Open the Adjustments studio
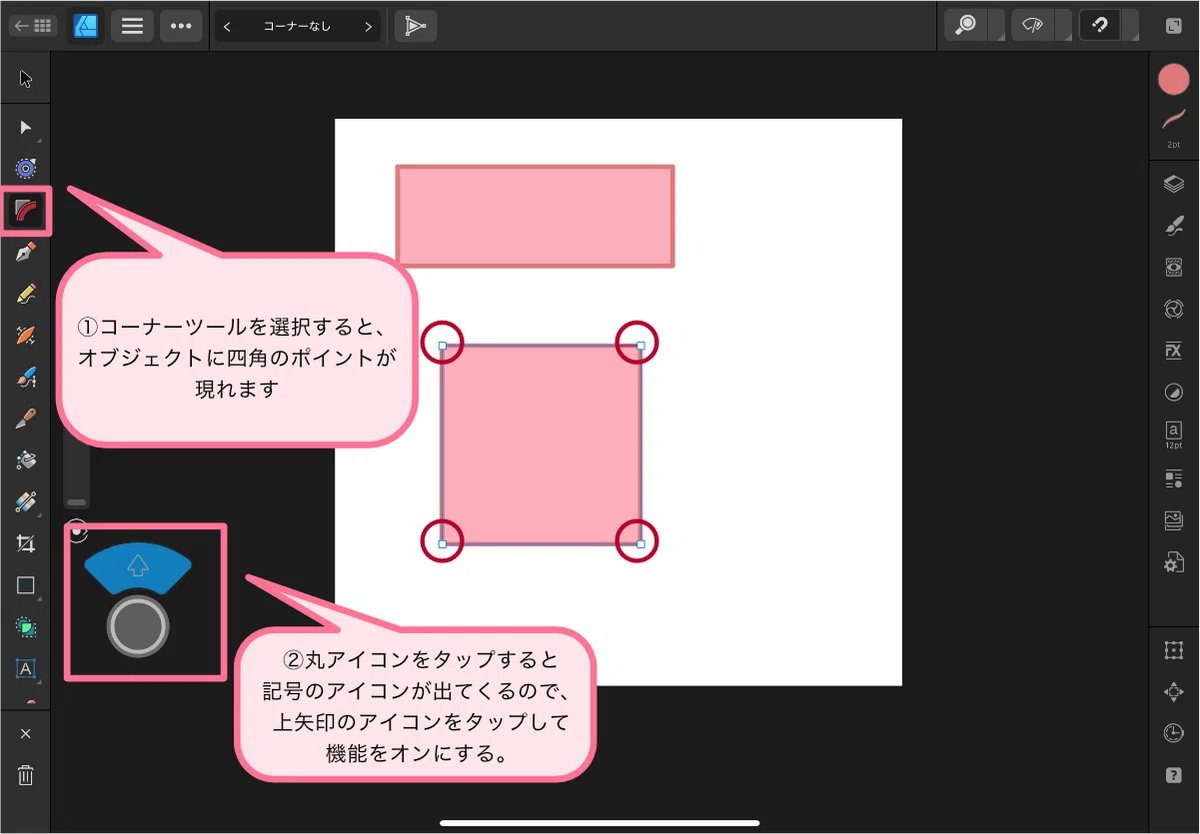This screenshot has height=834, width=1200. point(1174,393)
